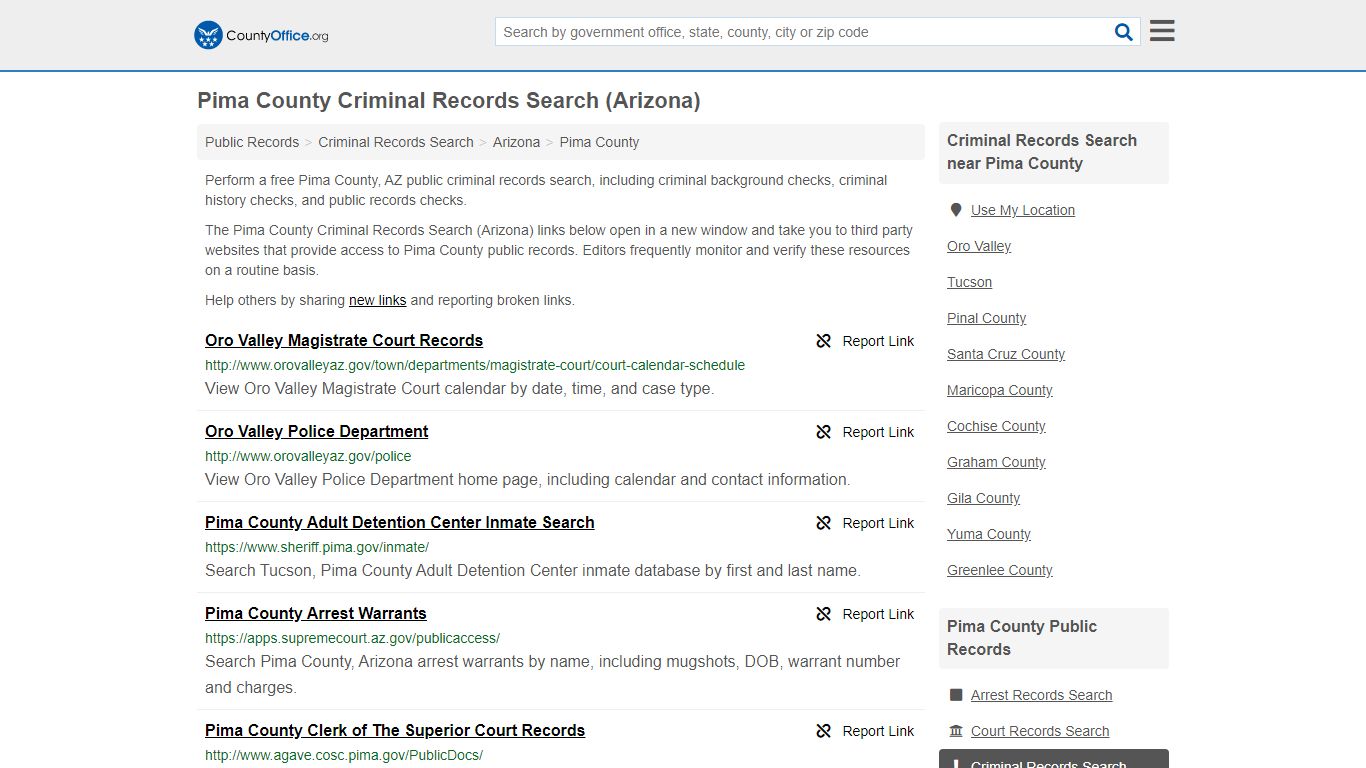This screenshot has height=768, width=1366.
Task: Click the search magnifier icon
Action: [1124, 32]
